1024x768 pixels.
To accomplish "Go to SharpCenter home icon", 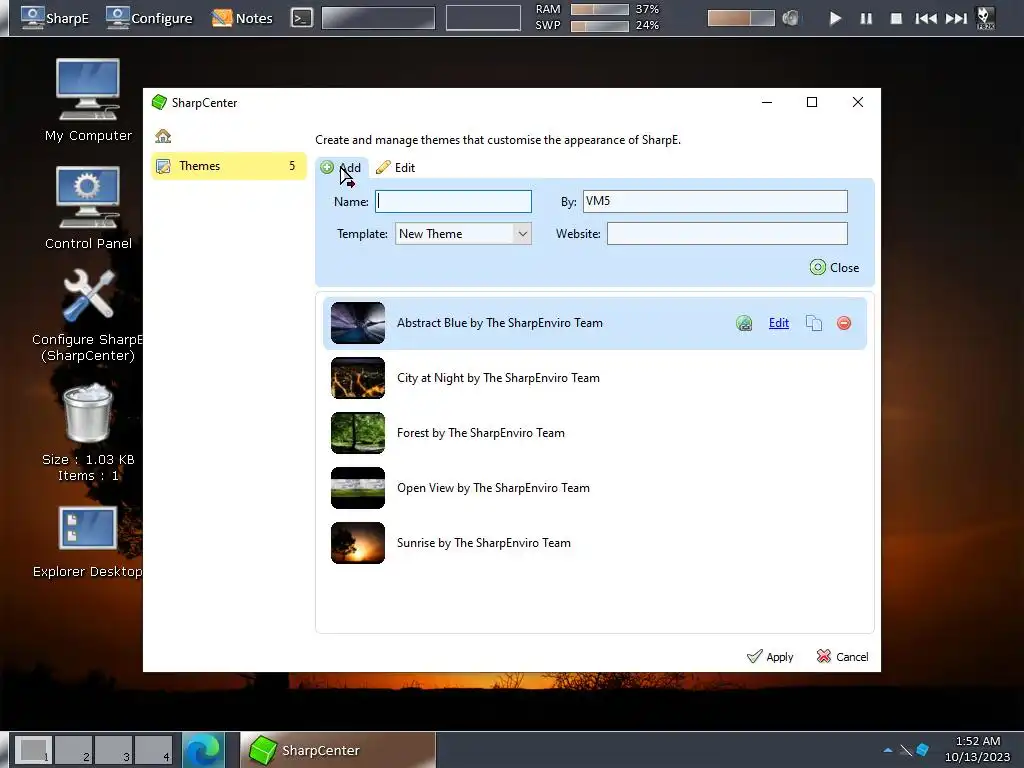I will pos(163,136).
